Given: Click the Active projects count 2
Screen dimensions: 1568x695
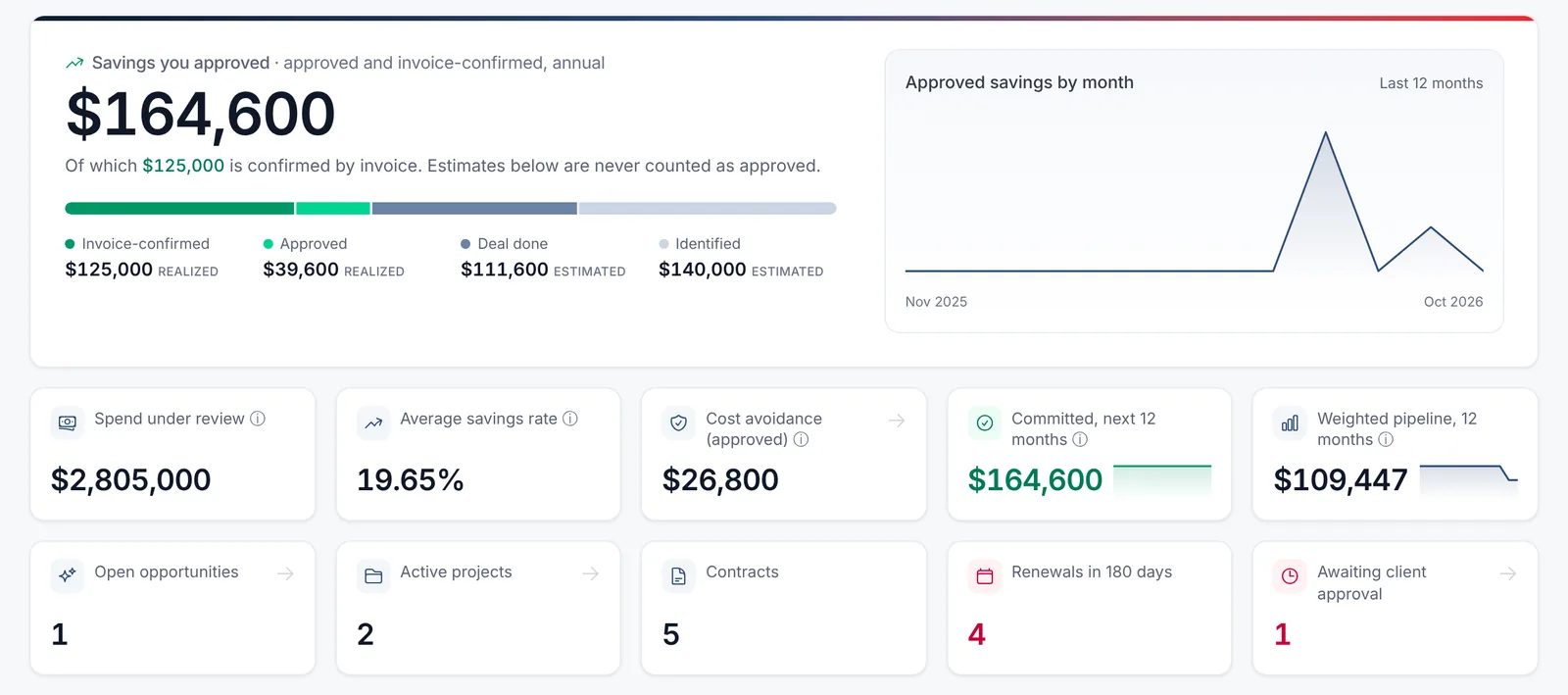Looking at the screenshot, I should 366,635.
